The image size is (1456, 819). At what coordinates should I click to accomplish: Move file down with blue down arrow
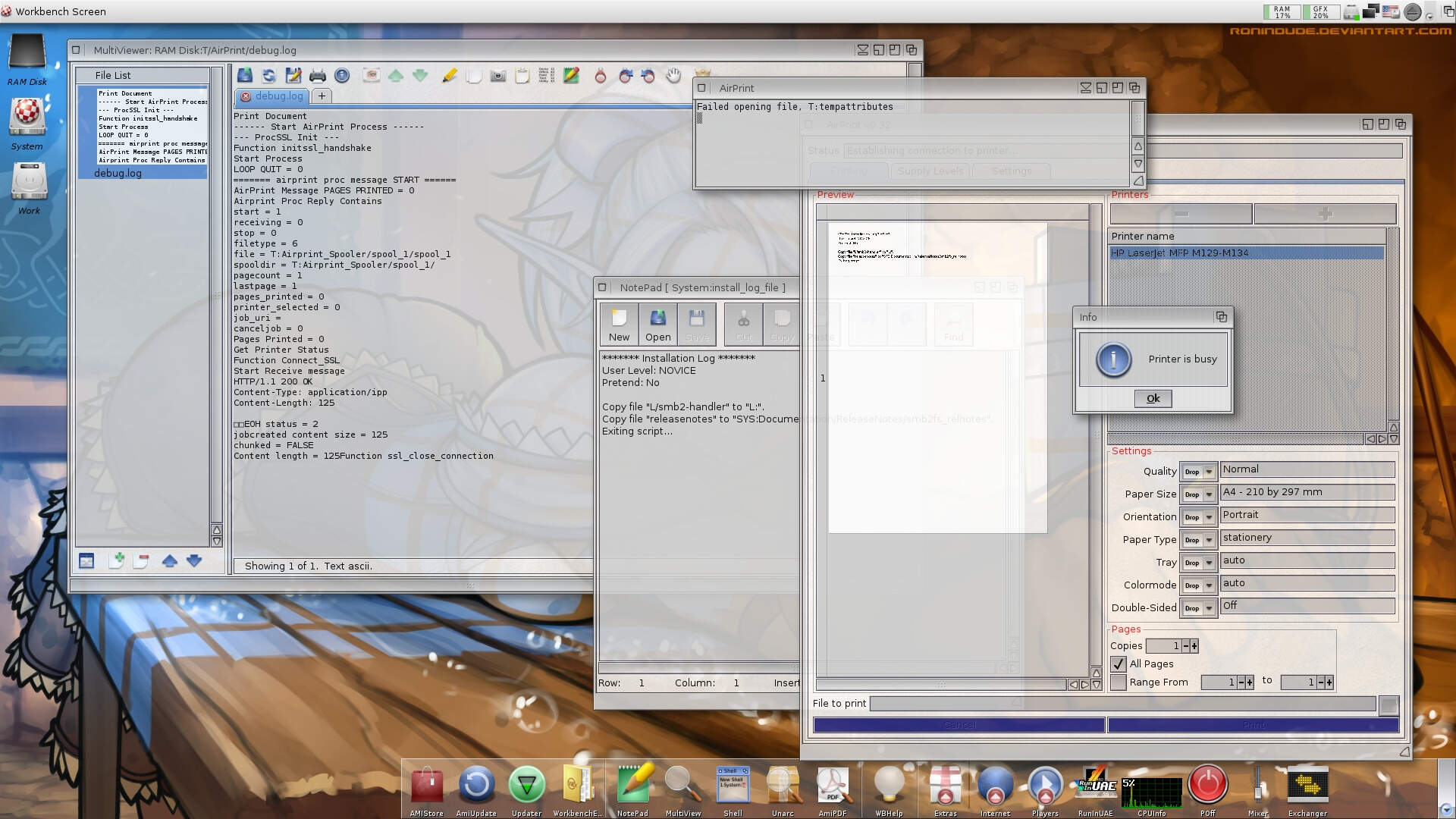(x=194, y=560)
